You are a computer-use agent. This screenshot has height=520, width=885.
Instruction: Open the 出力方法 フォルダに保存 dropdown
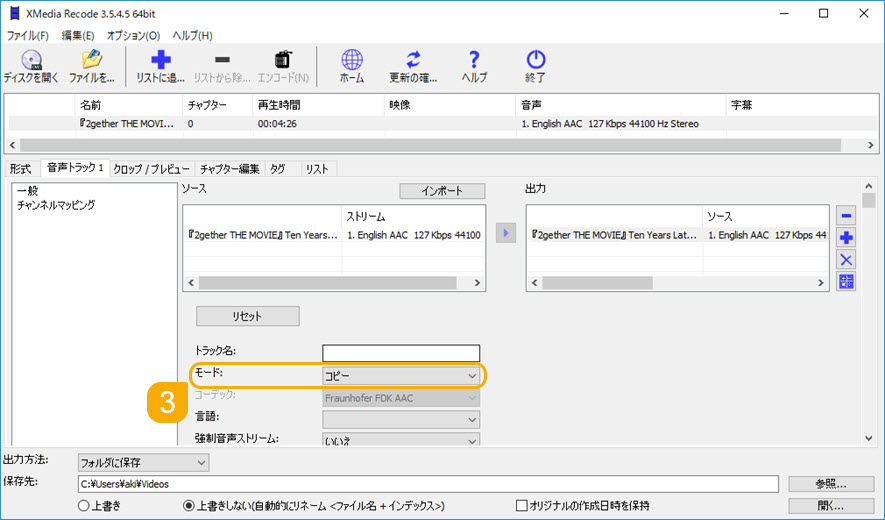143,463
